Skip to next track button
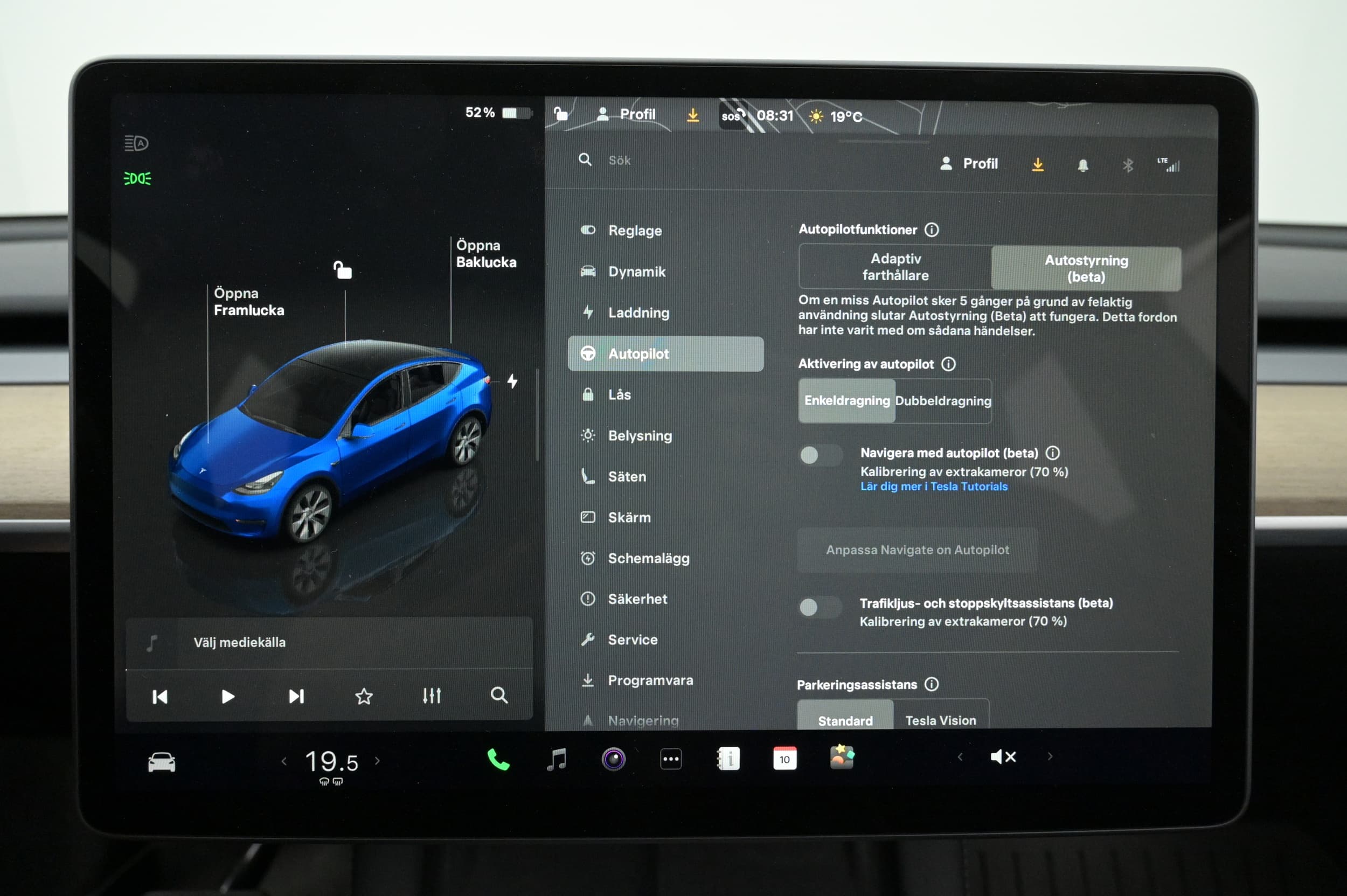The image size is (1347, 896). tap(296, 696)
